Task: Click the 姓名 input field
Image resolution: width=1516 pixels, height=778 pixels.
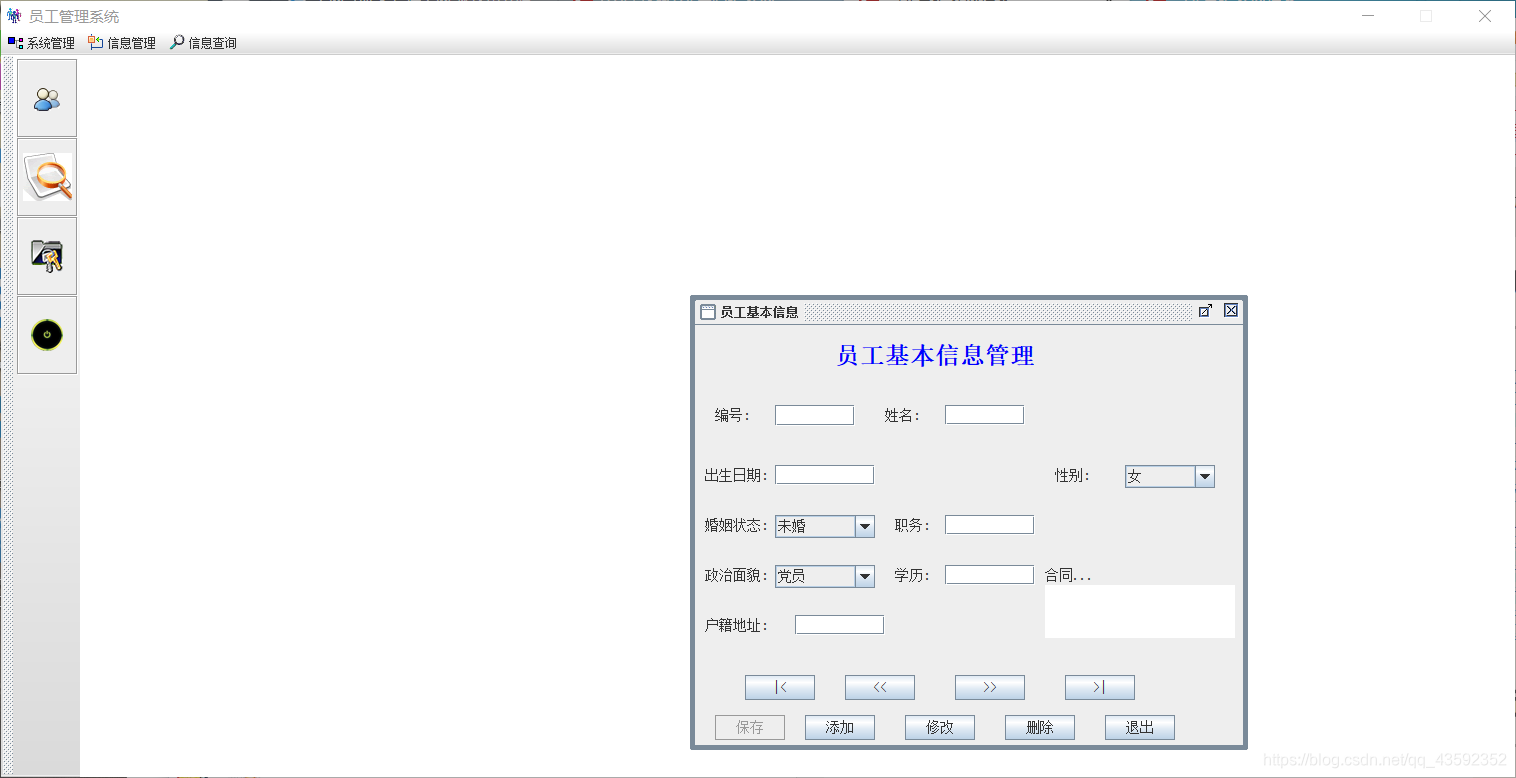Action: 984,415
